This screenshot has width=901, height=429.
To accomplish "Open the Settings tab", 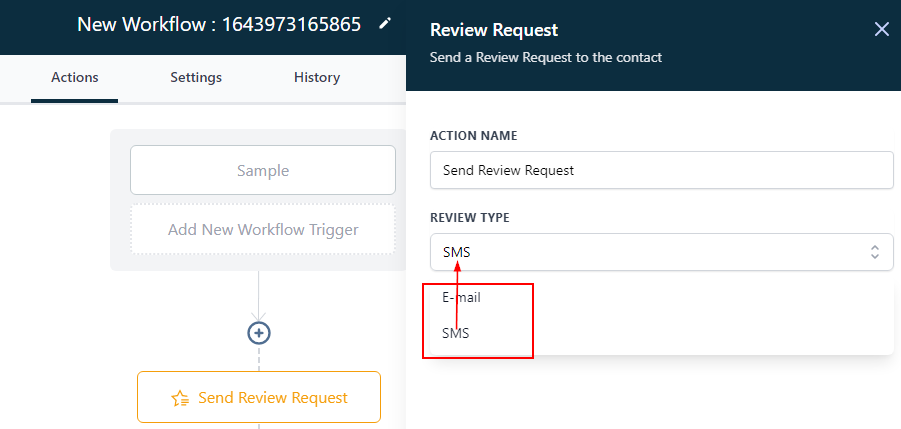I will pos(196,78).
